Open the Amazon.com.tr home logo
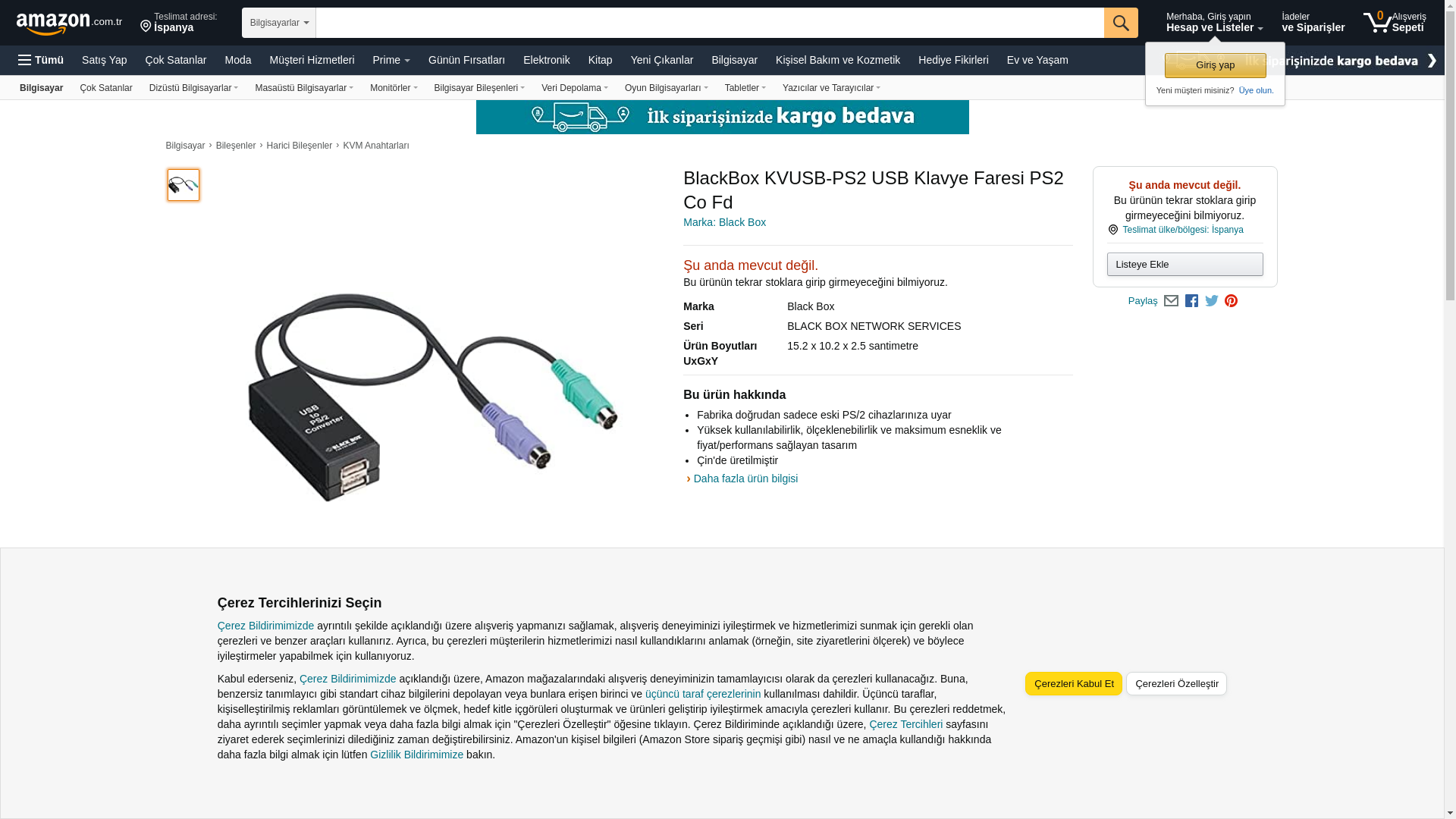The width and height of the screenshot is (1456, 819). 69,24
